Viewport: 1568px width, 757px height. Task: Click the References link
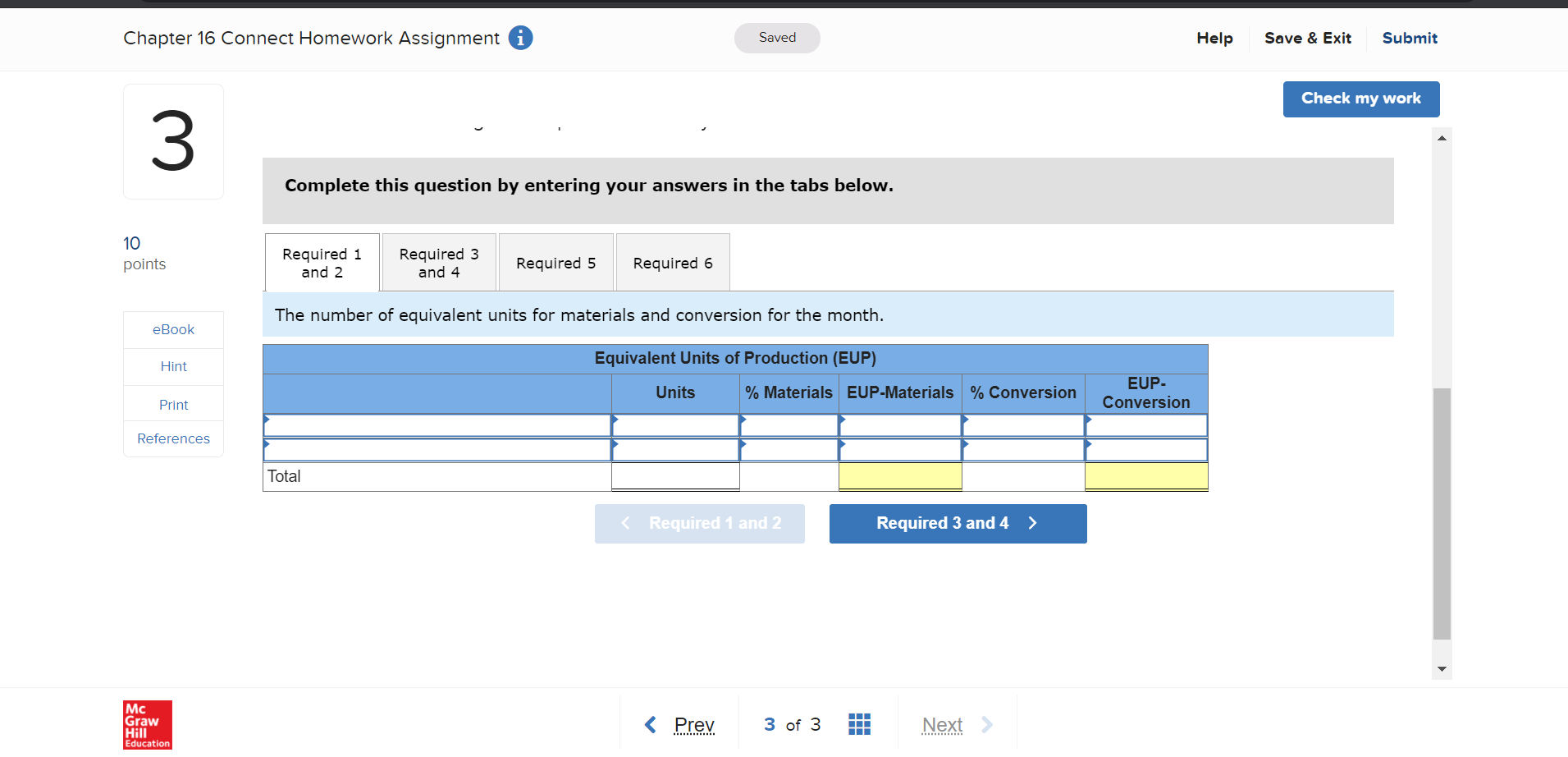click(173, 438)
